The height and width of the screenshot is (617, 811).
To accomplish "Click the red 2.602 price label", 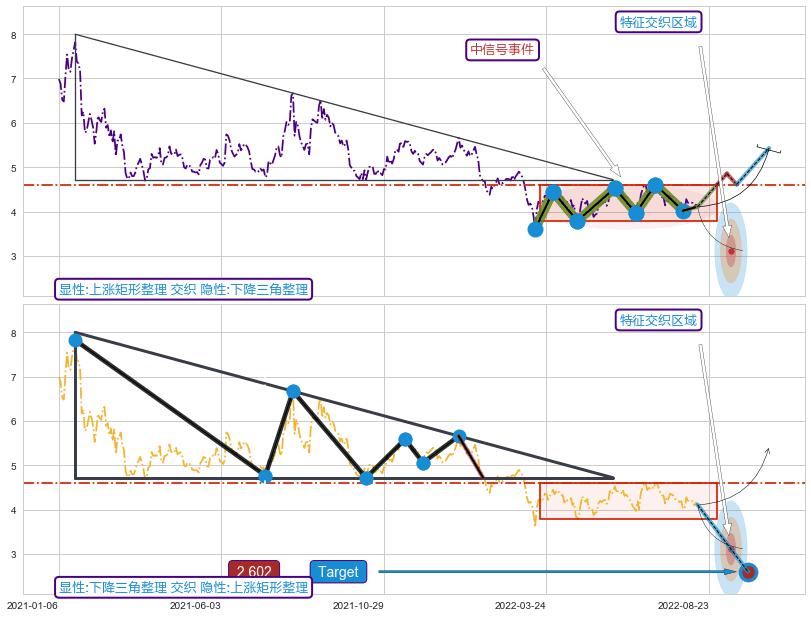I will click(254, 572).
